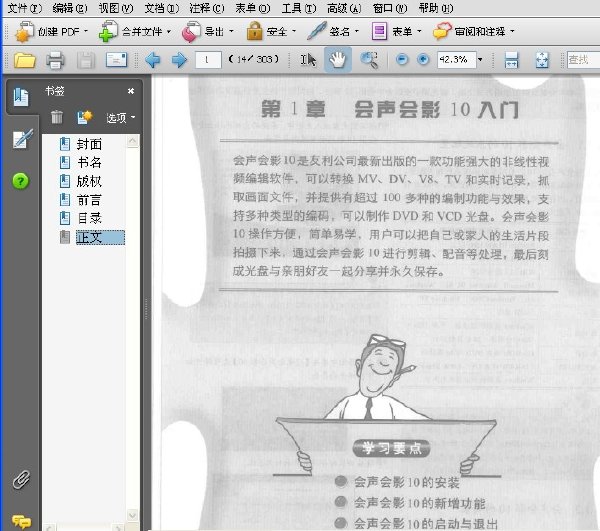The image size is (600, 531).
Task: Click the zoom out minus button
Action: click(402, 60)
